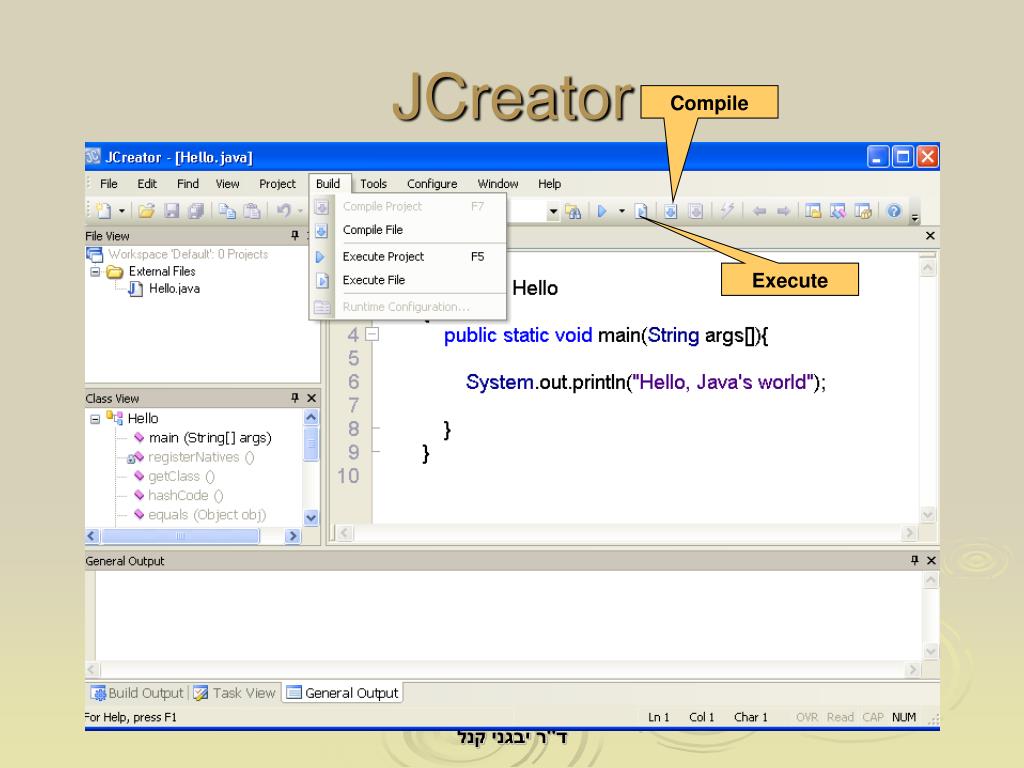Toggle the Class View panel icon
The width and height of the screenshot is (1024, 768).
[838, 211]
